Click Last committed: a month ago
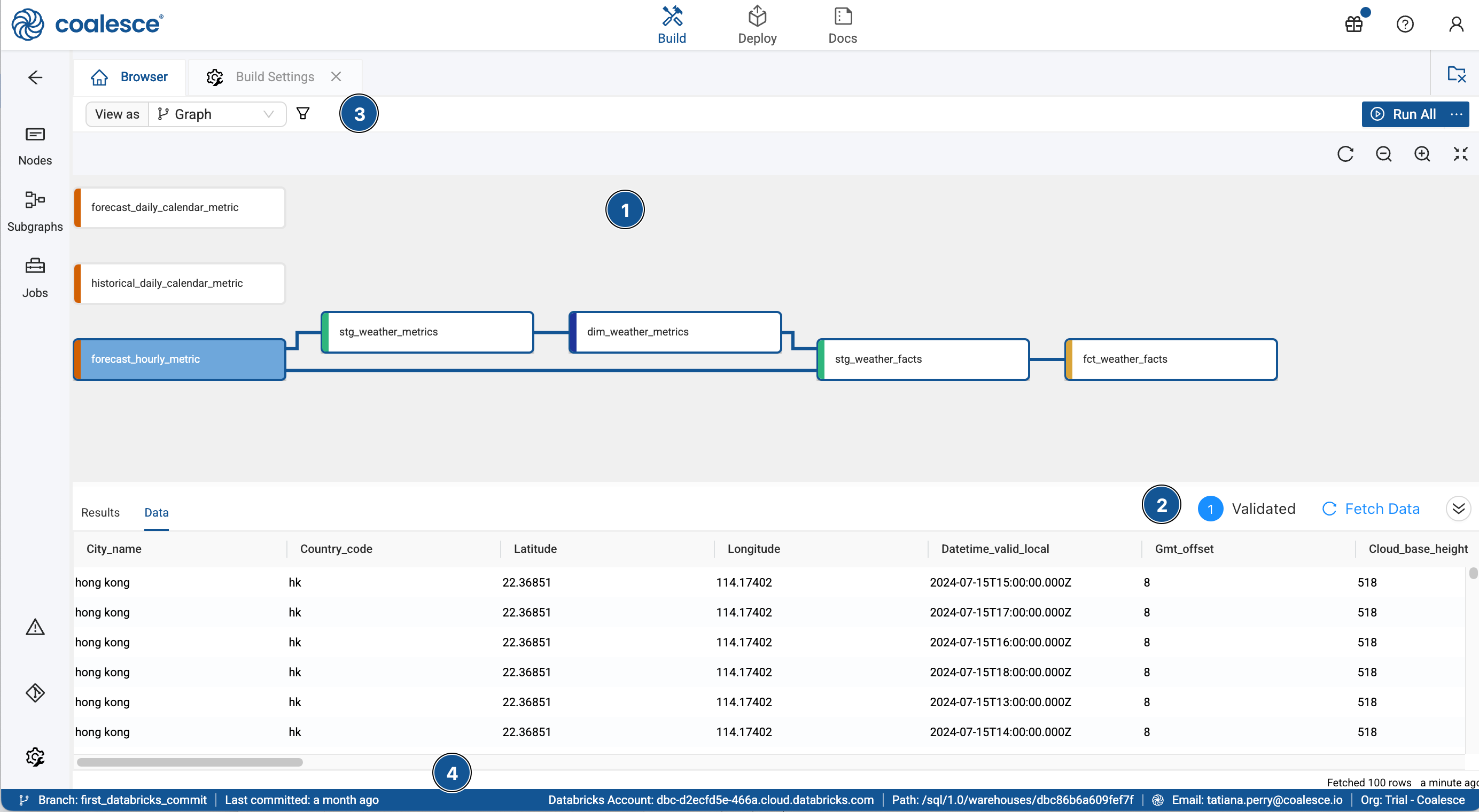1479x812 pixels. pyautogui.click(x=301, y=800)
